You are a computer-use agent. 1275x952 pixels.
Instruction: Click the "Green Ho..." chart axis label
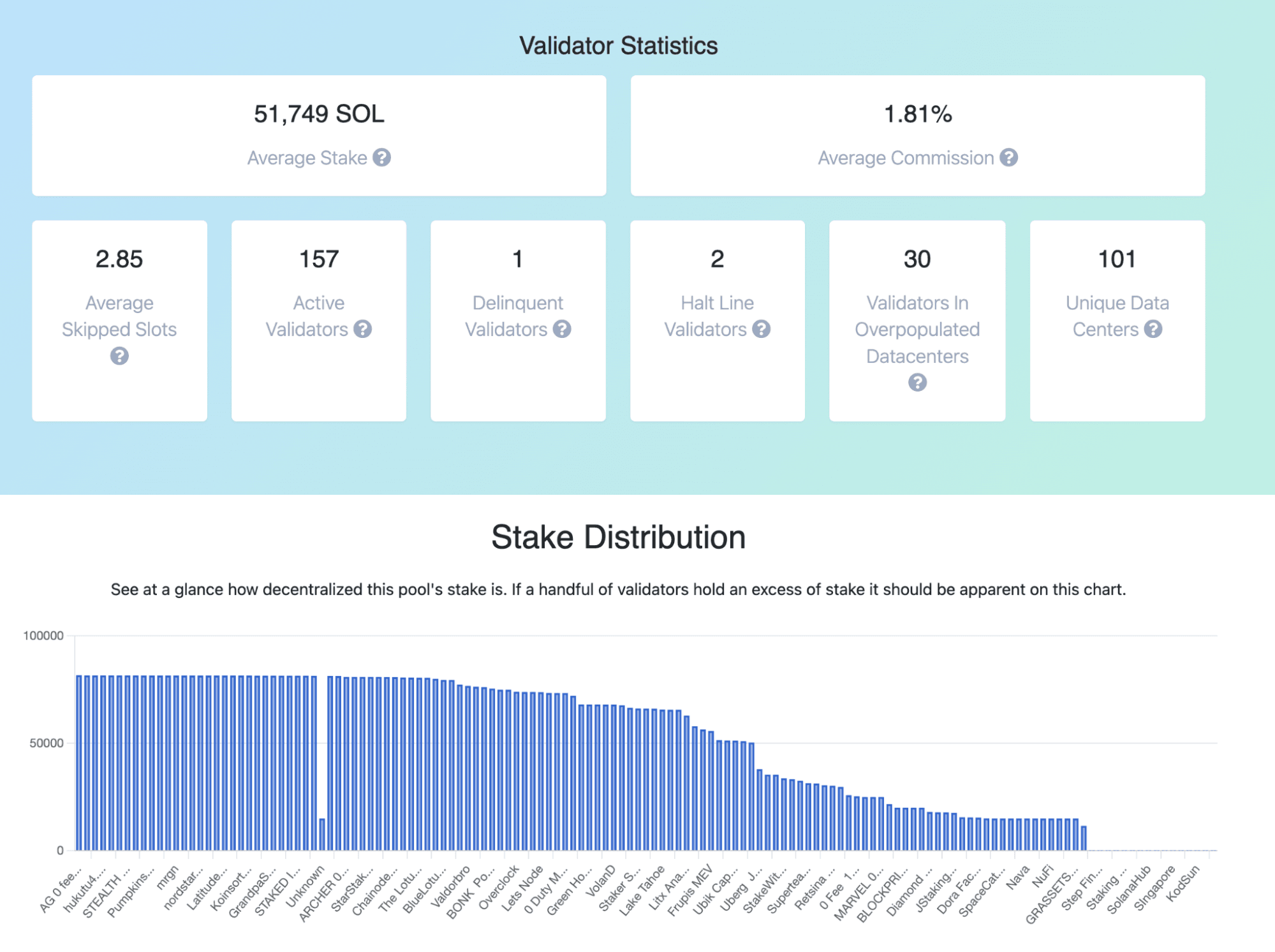tap(570, 891)
